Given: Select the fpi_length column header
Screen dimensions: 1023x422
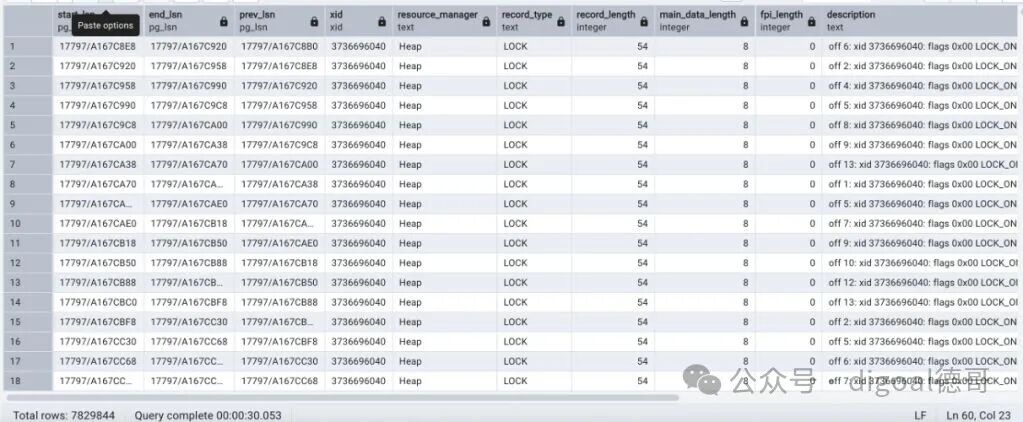Looking at the screenshot, I should tap(789, 21).
